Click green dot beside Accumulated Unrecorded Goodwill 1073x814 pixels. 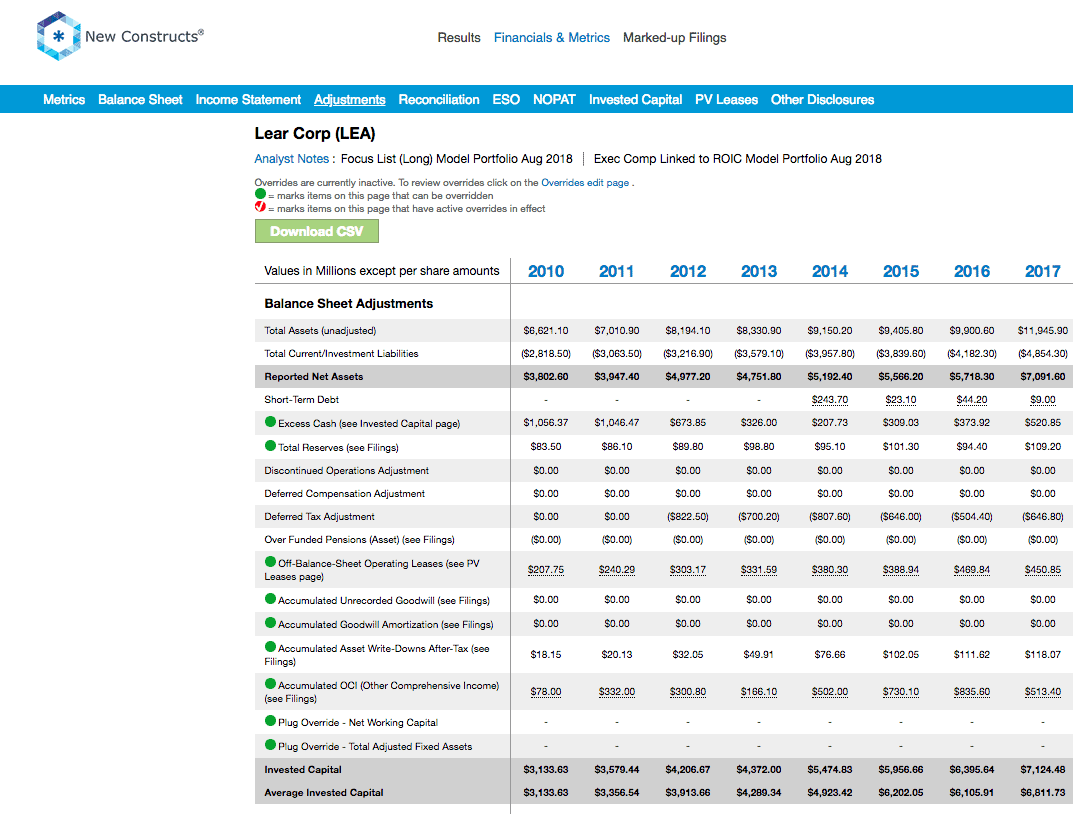(x=270, y=599)
